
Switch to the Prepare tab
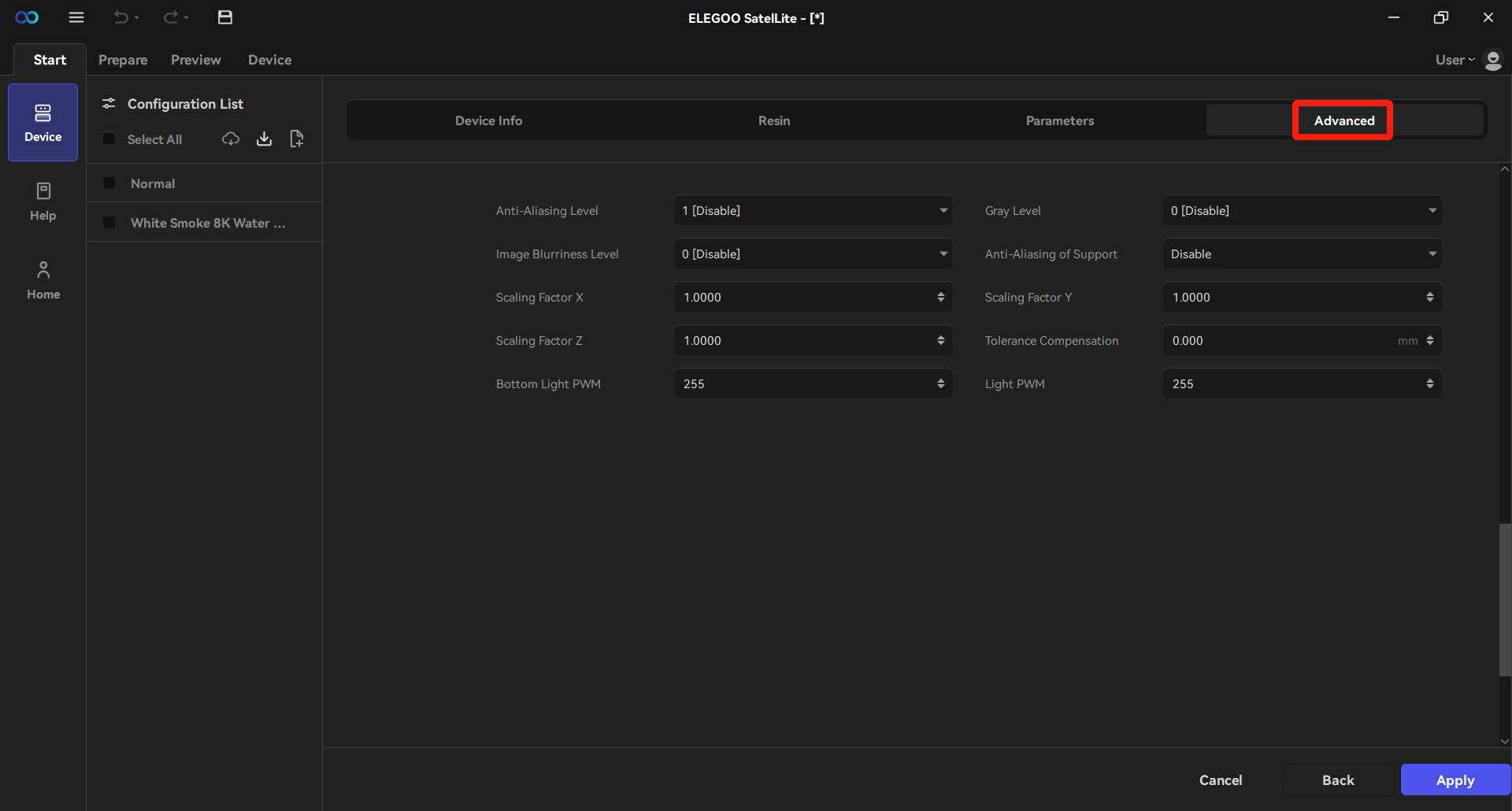coord(123,60)
